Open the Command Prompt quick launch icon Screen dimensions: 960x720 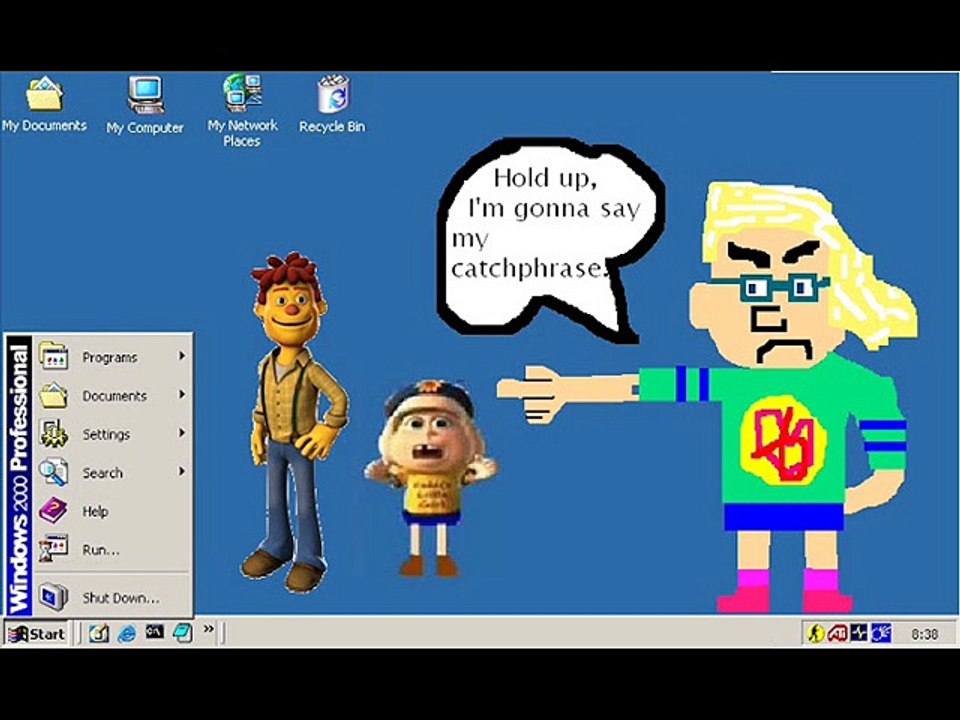[154, 631]
